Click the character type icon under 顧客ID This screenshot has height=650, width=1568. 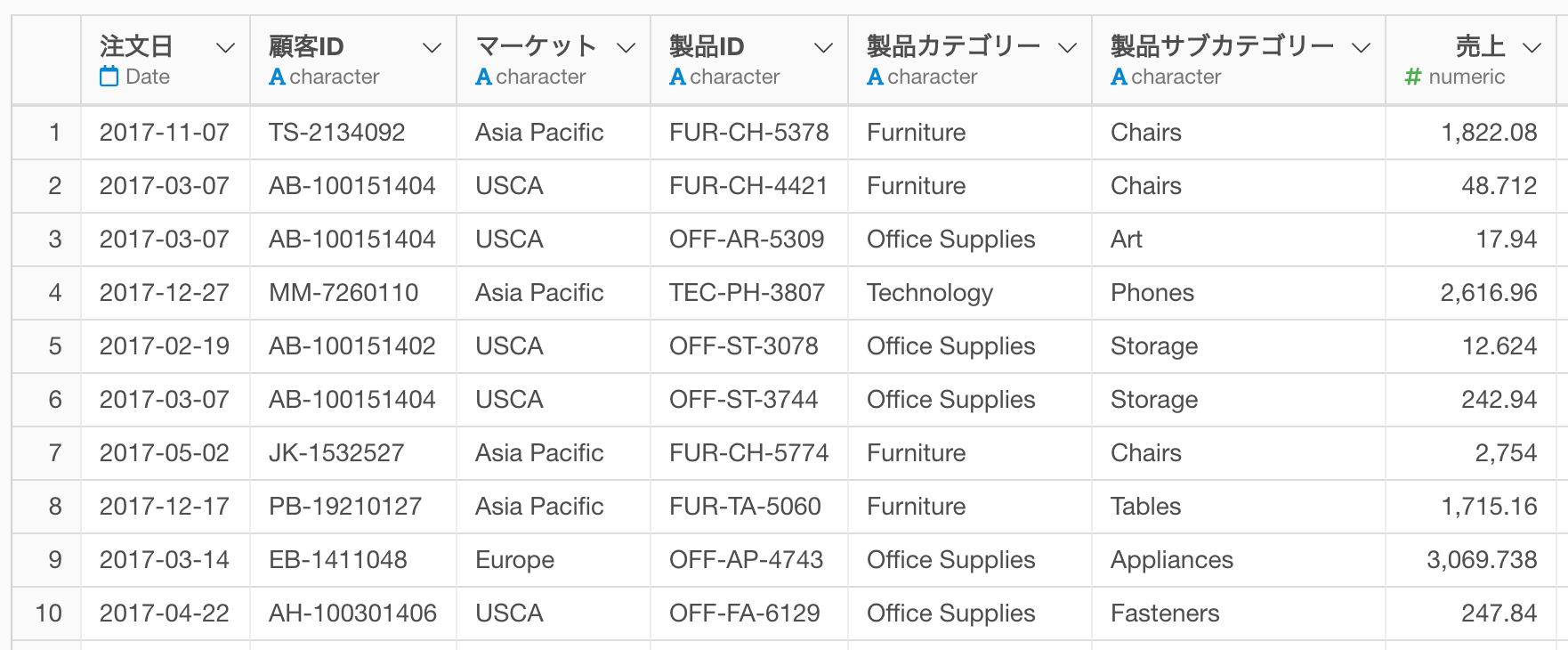pos(278,77)
